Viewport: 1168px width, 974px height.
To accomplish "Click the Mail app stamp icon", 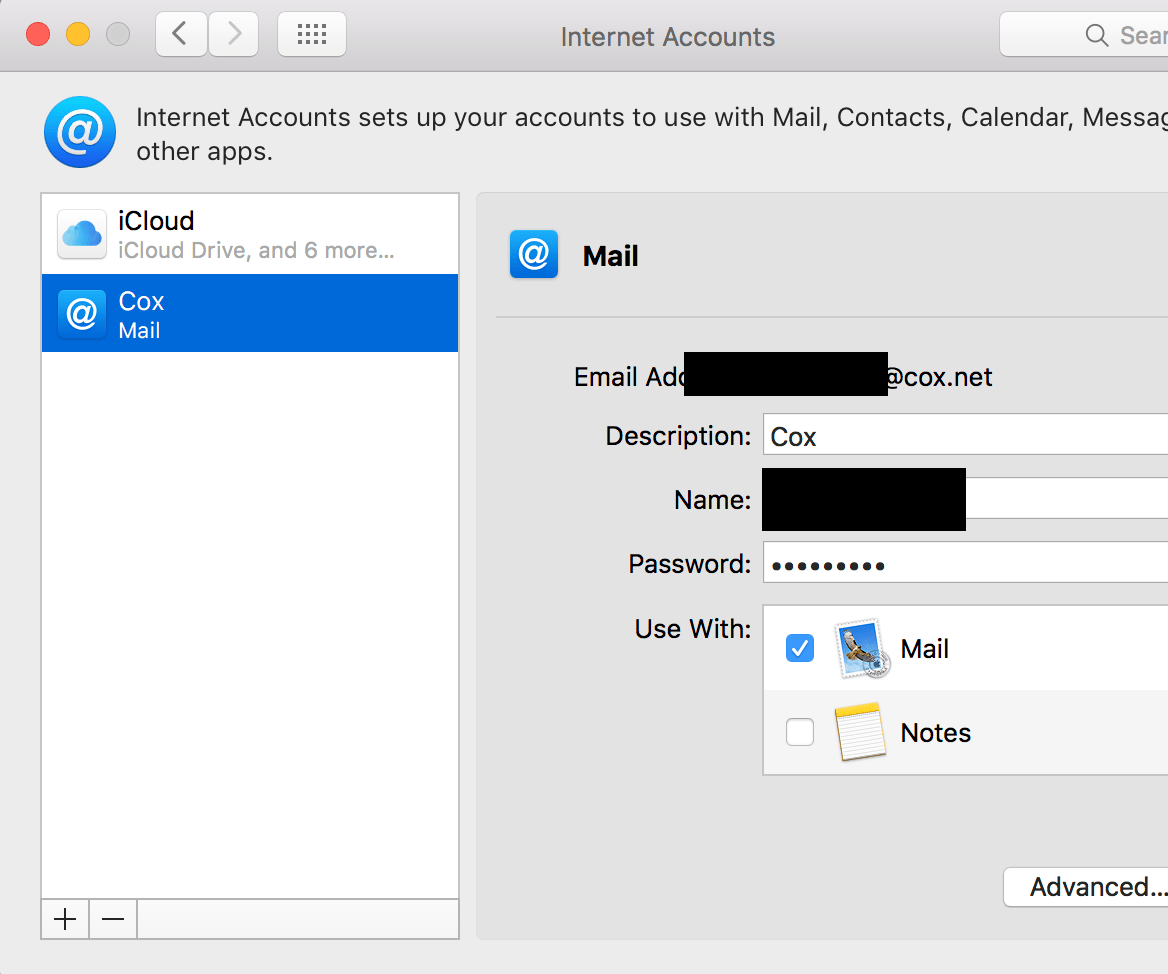I will tap(858, 648).
